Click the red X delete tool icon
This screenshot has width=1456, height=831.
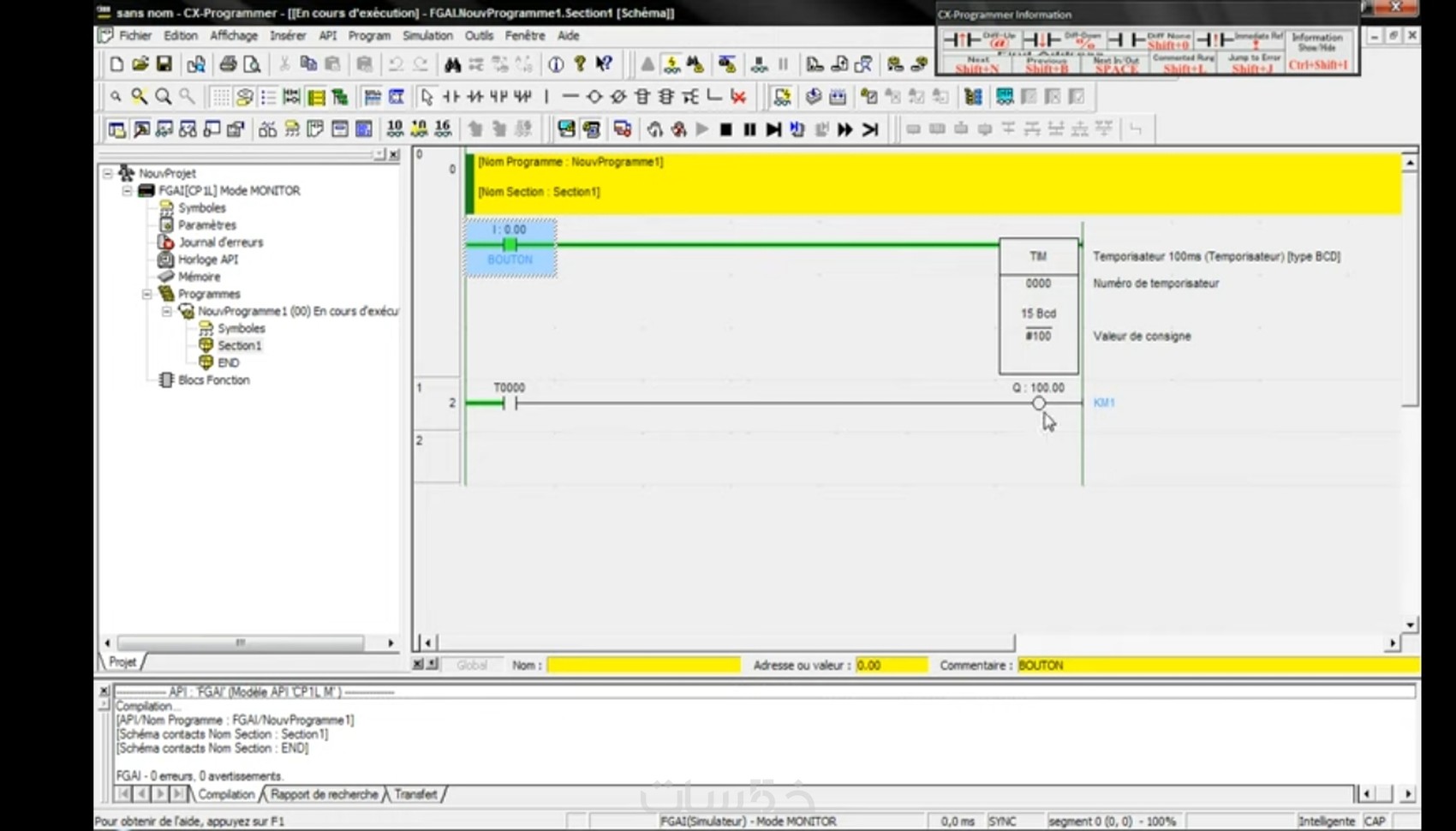[738, 97]
